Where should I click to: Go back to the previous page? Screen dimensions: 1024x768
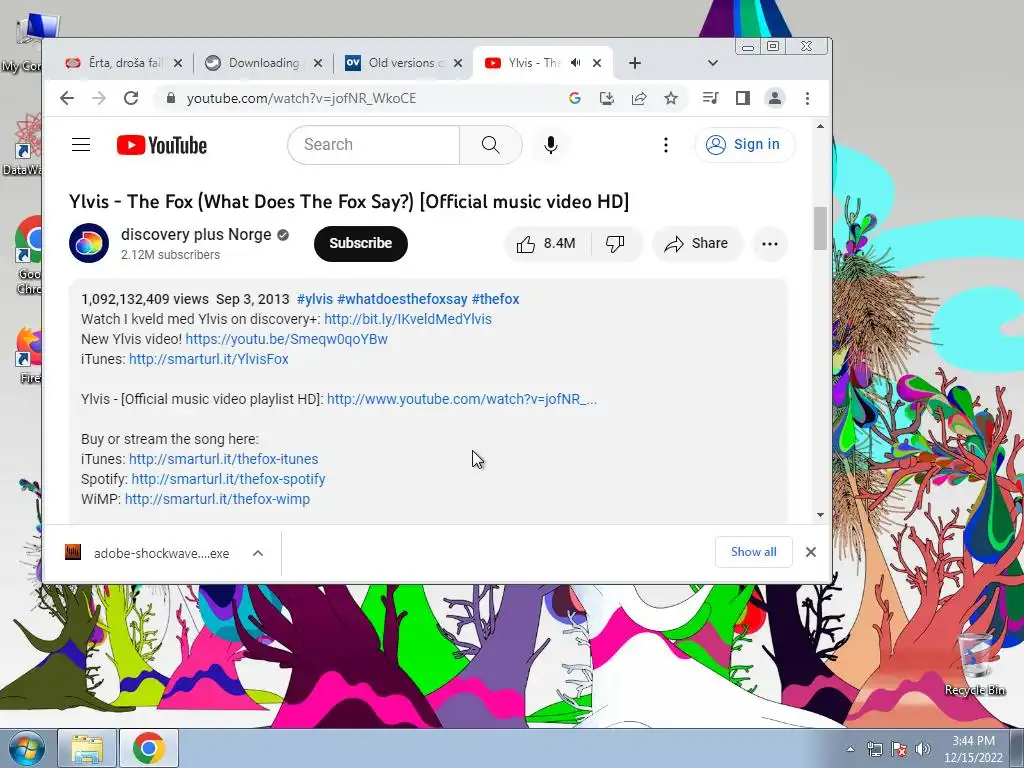click(x=67, y=98)
